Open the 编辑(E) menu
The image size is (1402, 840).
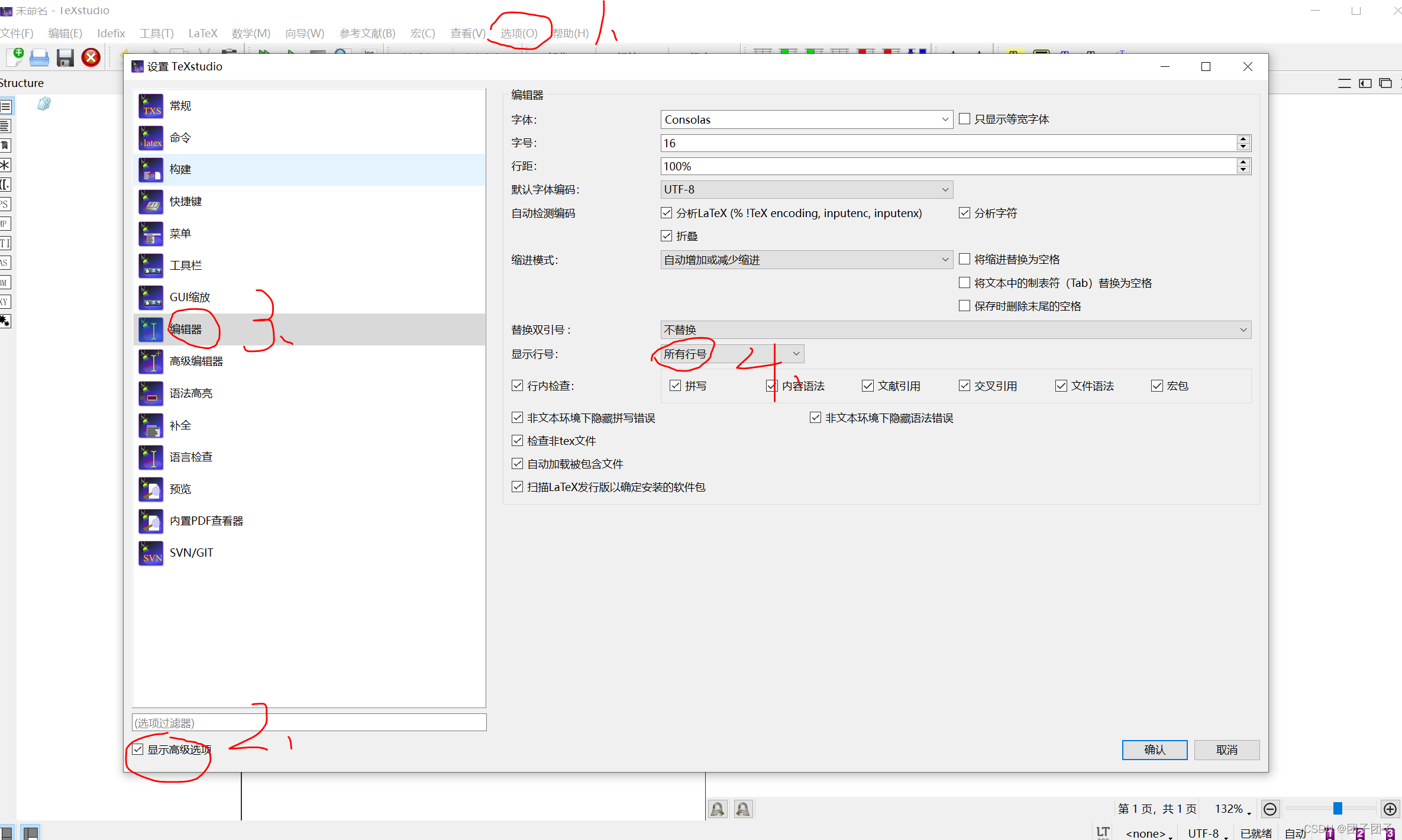tap(65, 33)
